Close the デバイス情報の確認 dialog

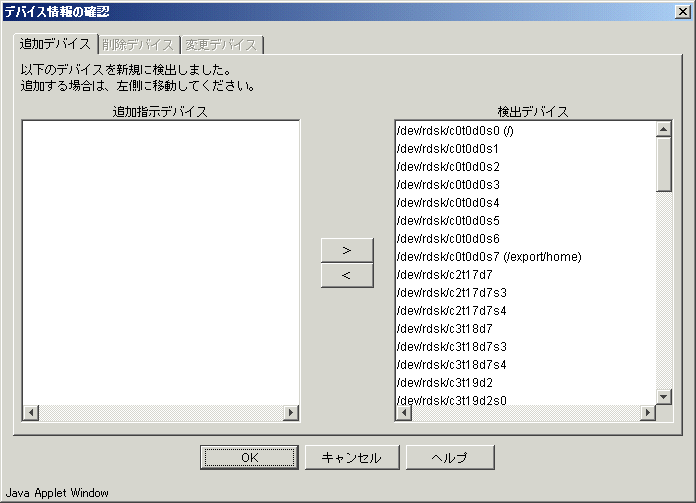pyautogui.click(x=682, y=12)
